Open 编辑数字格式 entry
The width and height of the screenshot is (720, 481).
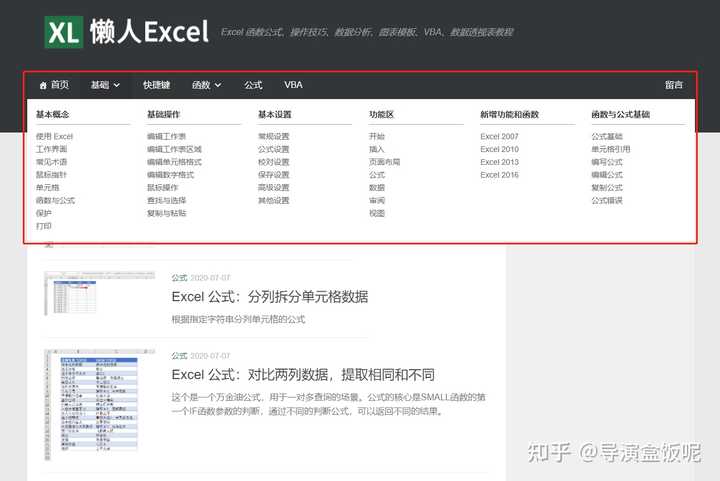[170, 175]
